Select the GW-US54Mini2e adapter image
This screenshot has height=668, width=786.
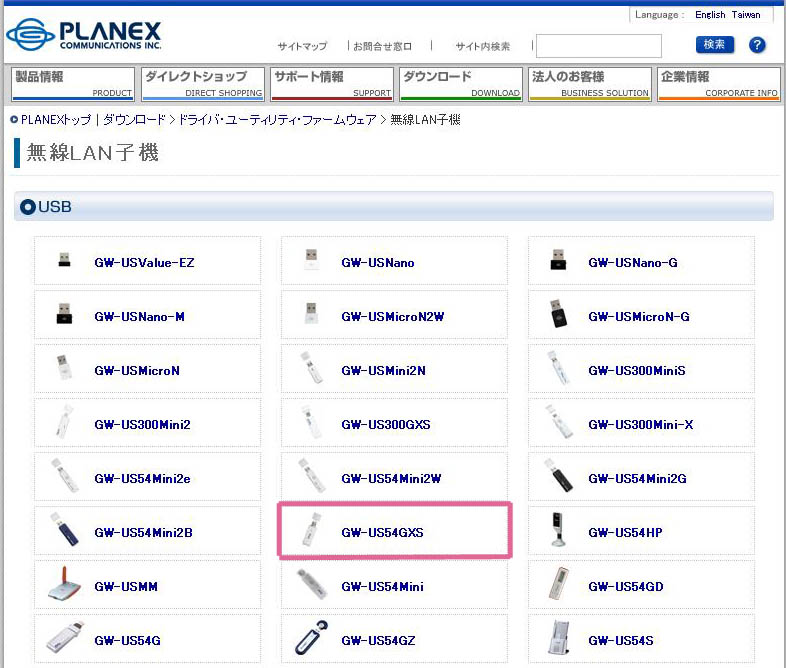pyautogui.click(x=65, y=476)
